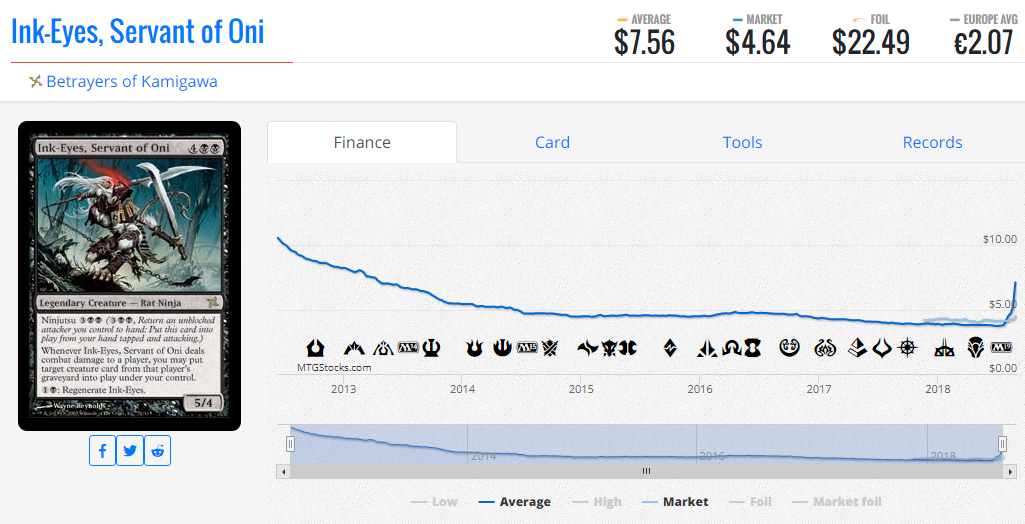Click the Aether Revolt set symbol
The image size is (1025, 524).
click(826, 348)
